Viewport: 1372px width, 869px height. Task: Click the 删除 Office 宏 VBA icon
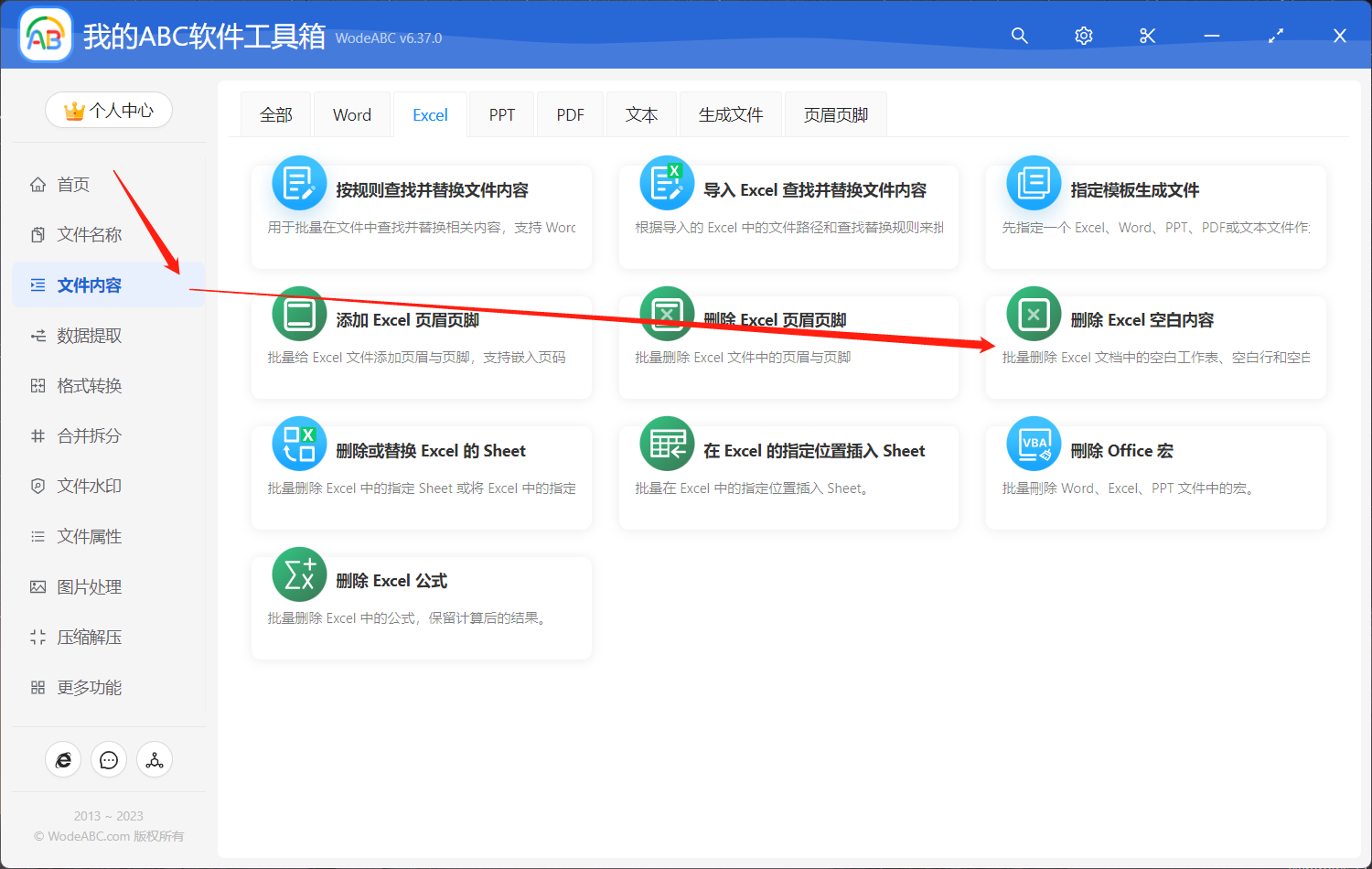1033,445
